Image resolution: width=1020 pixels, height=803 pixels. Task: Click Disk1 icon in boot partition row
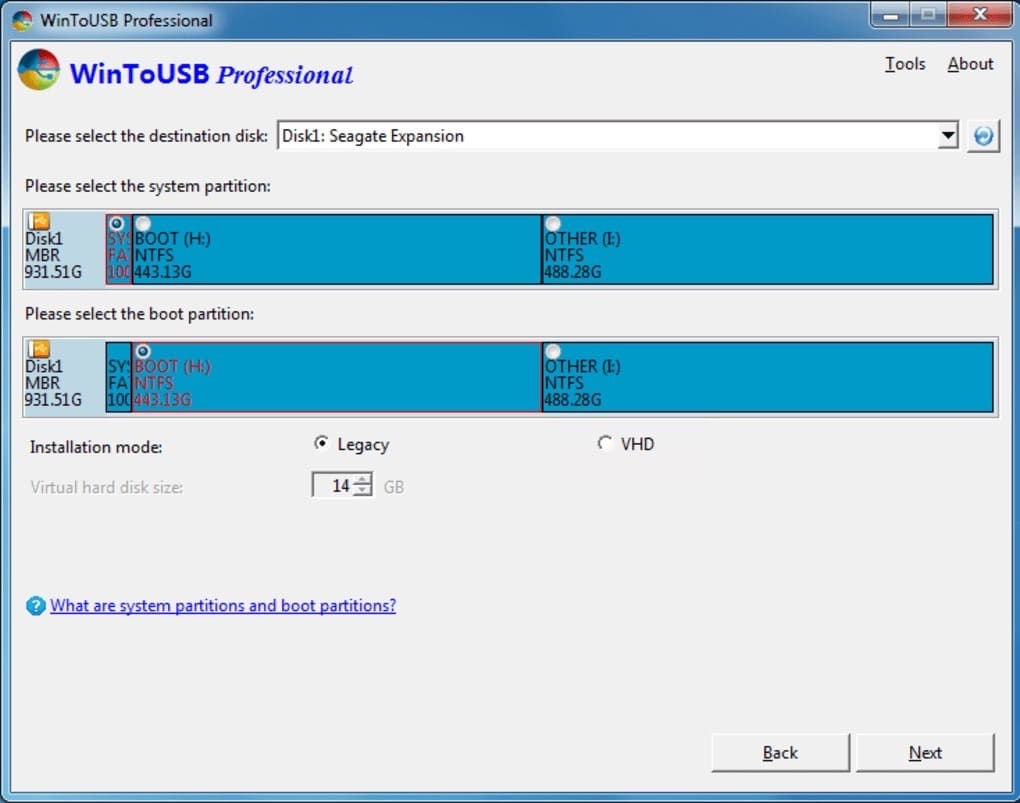[39, 350]
